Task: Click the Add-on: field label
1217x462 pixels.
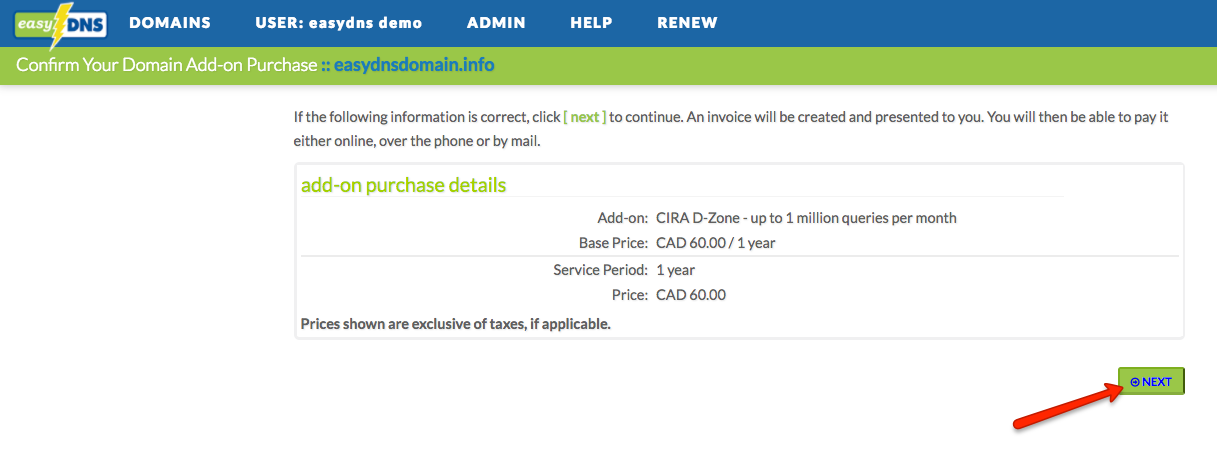Action: [x=623, y=218]
